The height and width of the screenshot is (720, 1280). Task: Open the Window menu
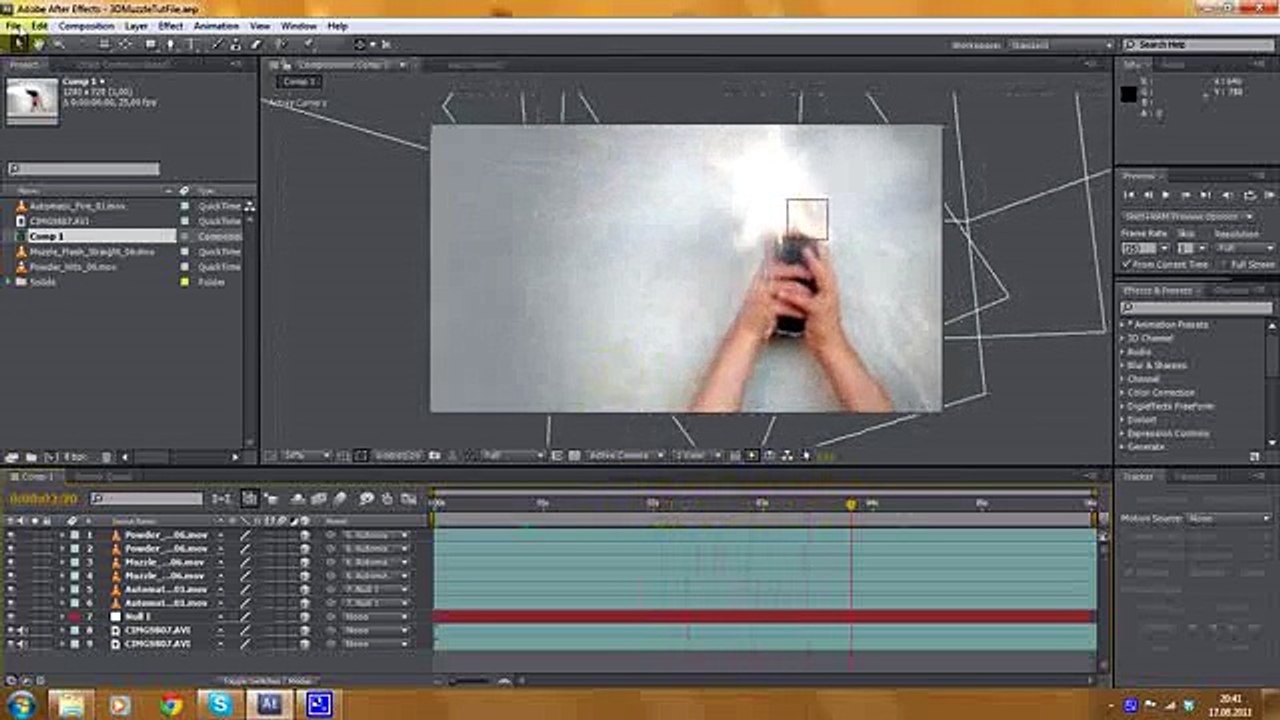[x=298, y=25]
